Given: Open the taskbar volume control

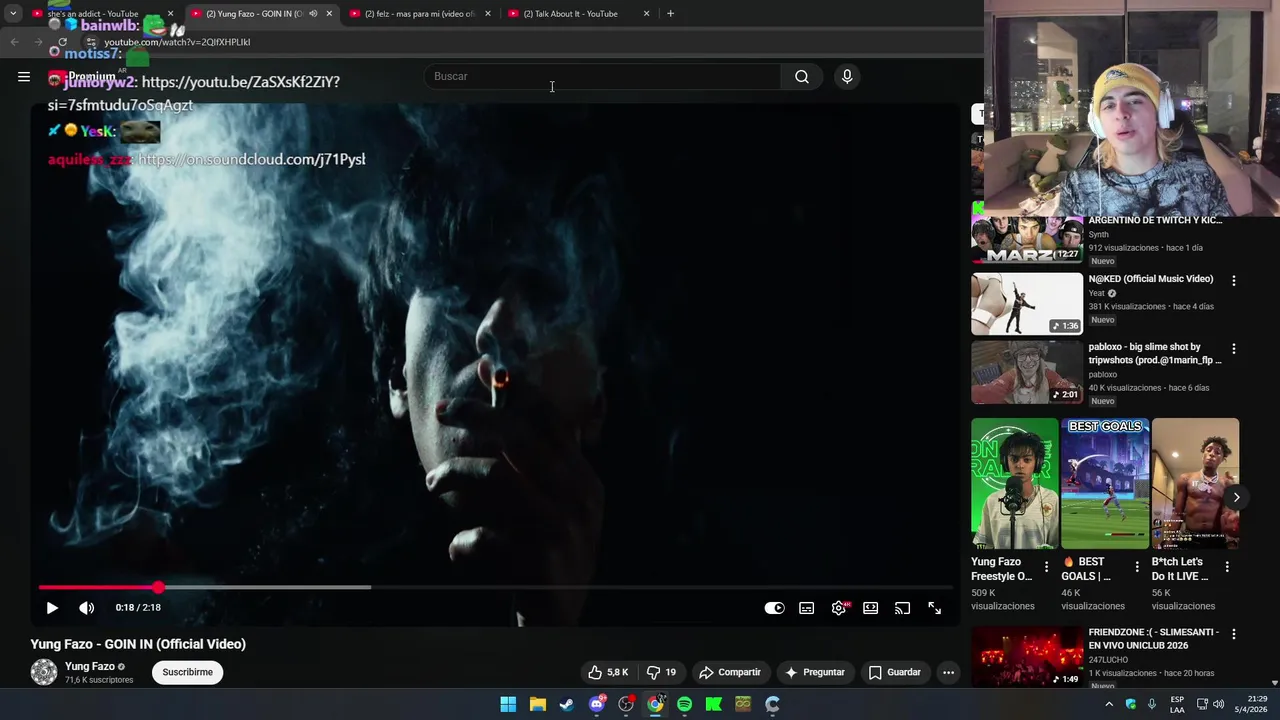Looking at the screenshot, I should [x=1219, y=704].
